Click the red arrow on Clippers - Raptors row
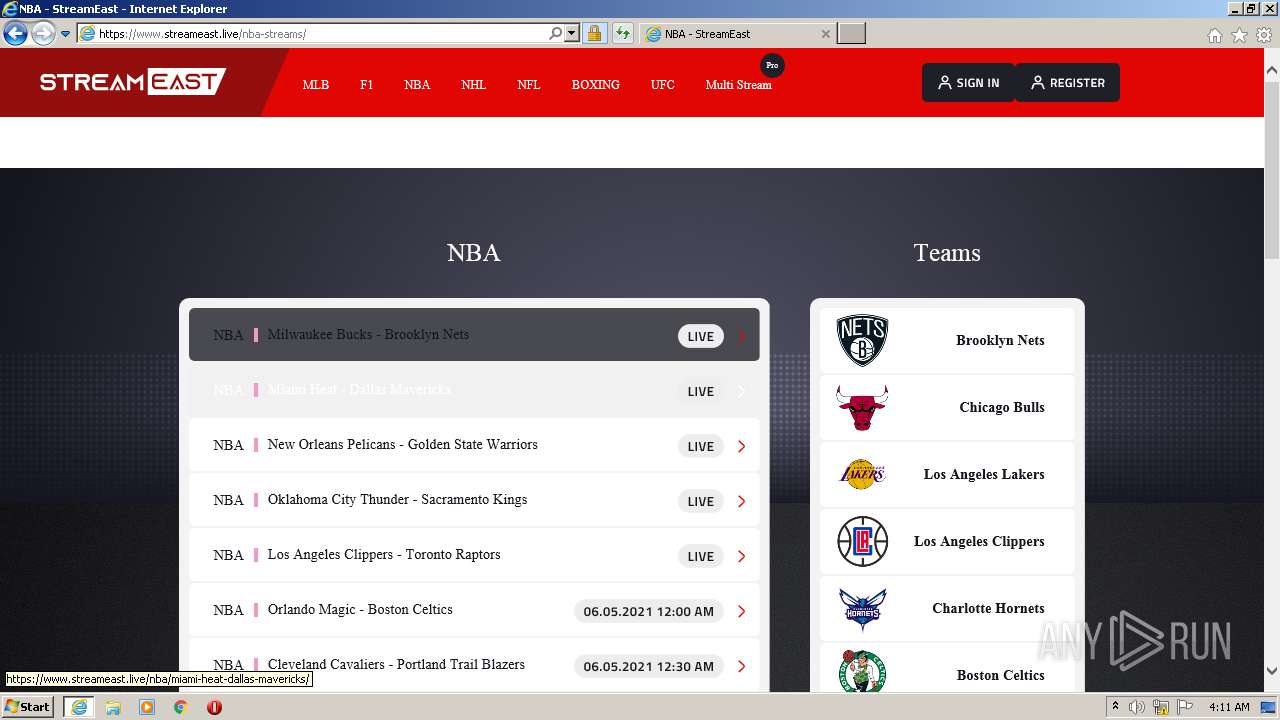This screenshot has width=1280, height=720. pyautogui.click(x=741, y=556)
